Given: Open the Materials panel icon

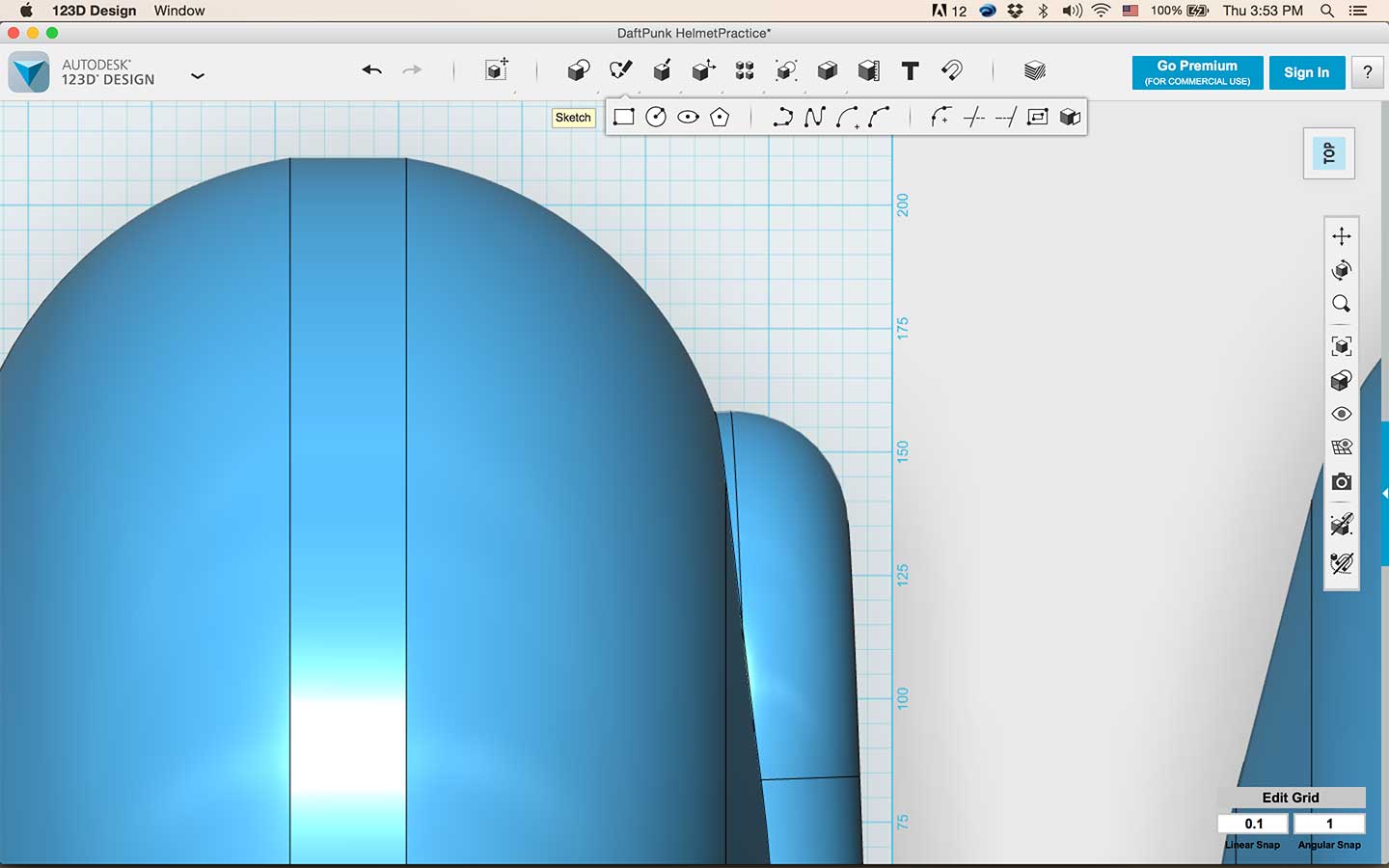Looking at the screenshot, I should pyautogui.click(x=1035, y=70).
